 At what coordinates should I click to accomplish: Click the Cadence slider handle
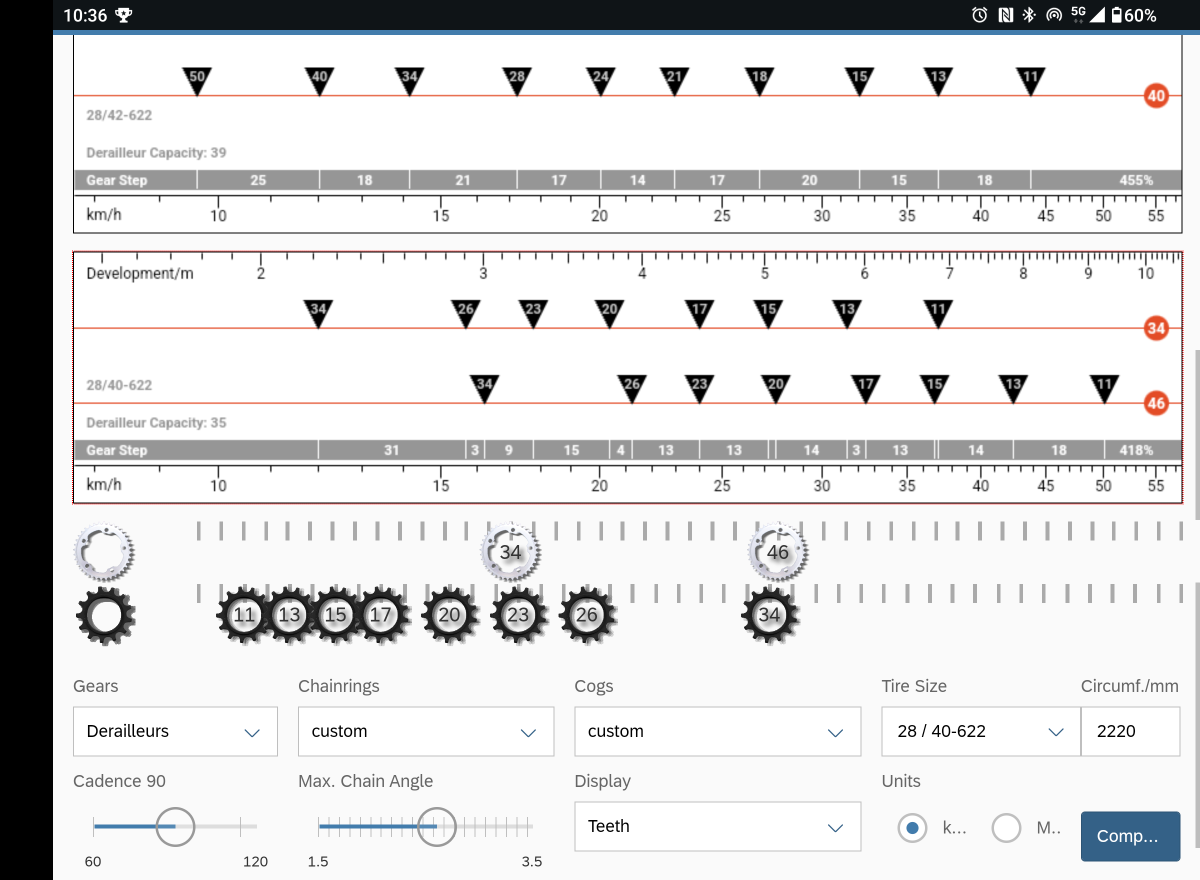(176, 826)
